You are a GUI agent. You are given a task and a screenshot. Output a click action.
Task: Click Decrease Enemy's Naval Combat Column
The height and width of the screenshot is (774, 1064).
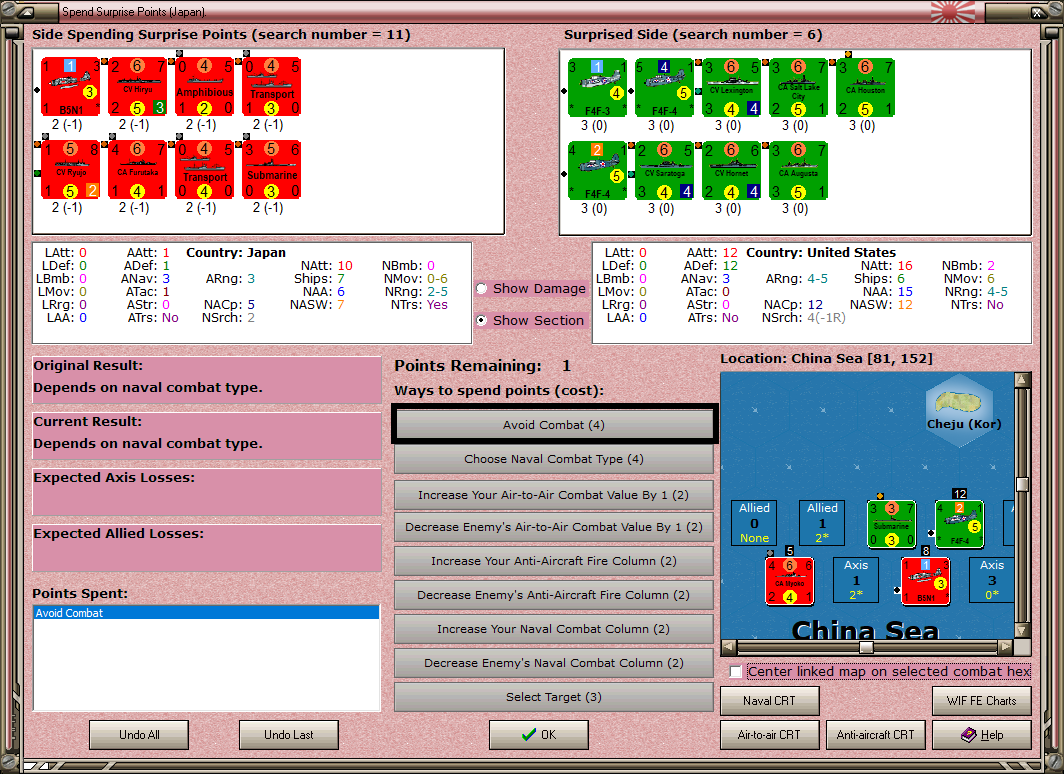tap(554, 663)
